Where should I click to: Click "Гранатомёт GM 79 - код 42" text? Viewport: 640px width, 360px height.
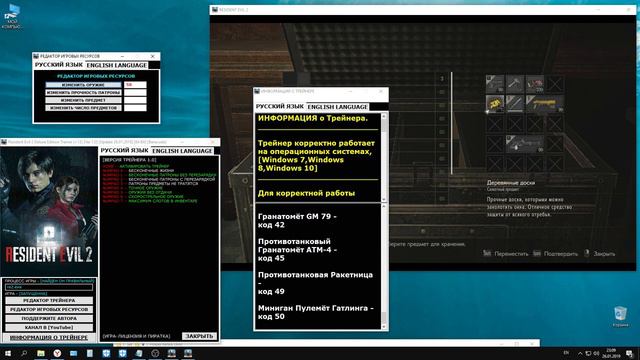[x=297, y=220]
